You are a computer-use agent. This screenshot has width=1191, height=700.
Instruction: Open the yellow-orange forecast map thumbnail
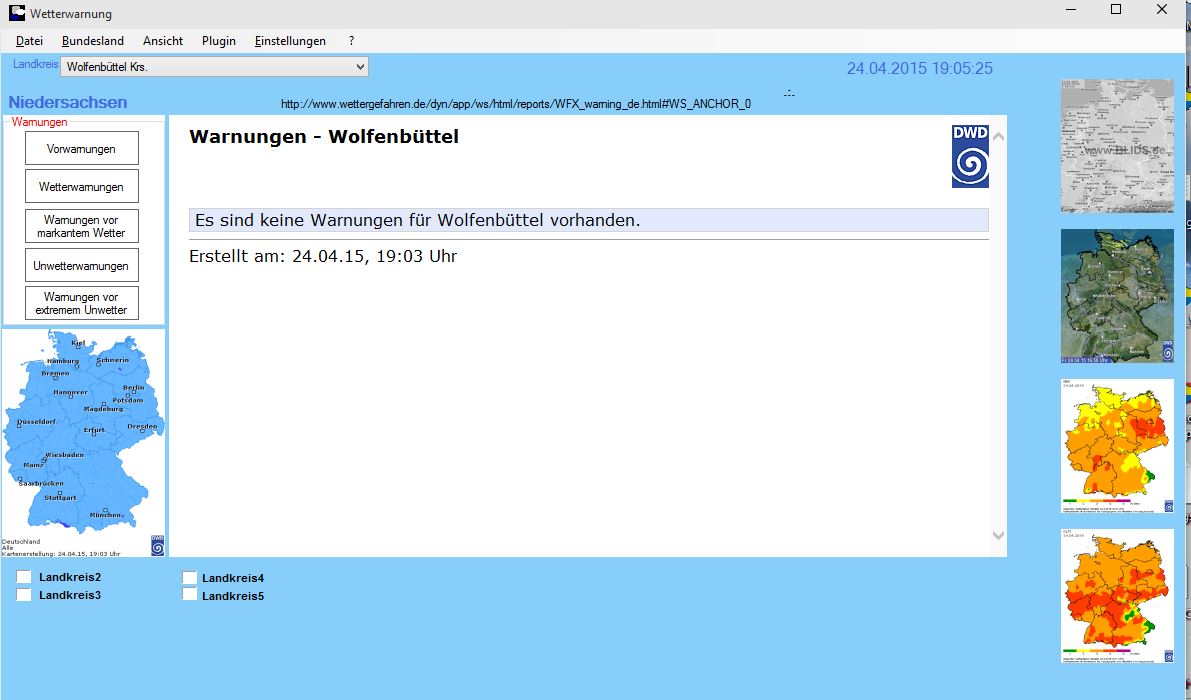1117,446
